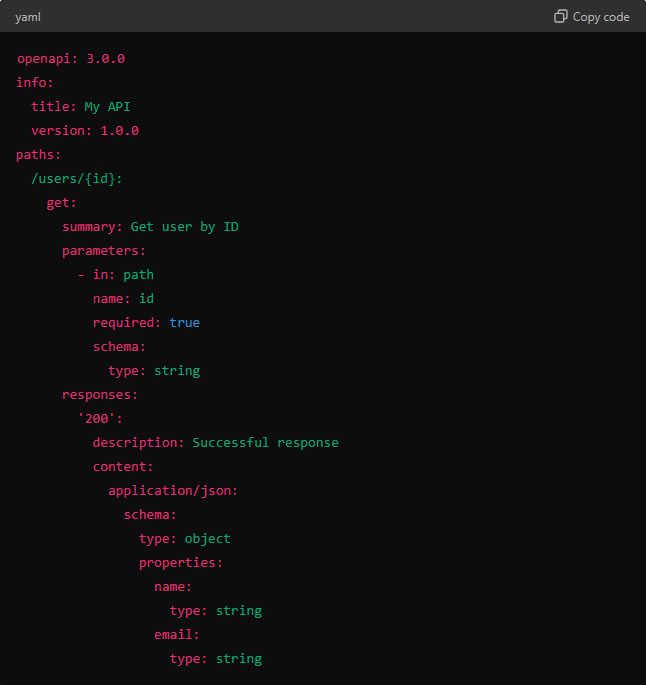Click the 'schema:' line under application/json

coord(150,515)
